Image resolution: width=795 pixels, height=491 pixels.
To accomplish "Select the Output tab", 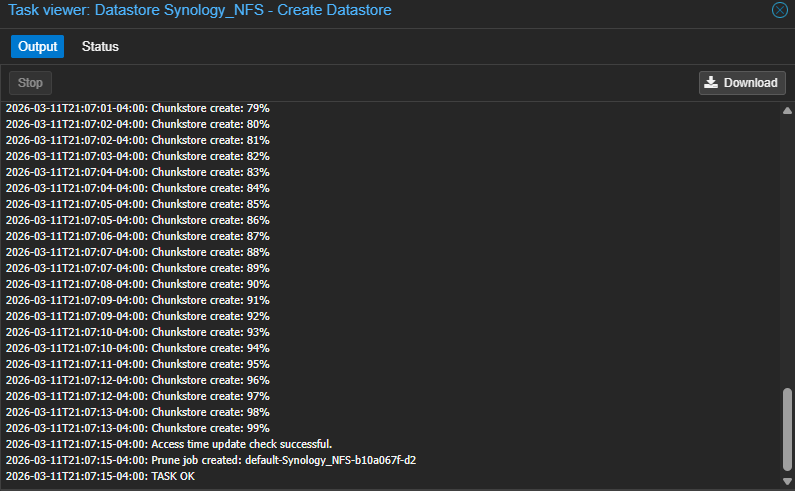I will coord(38,47).
